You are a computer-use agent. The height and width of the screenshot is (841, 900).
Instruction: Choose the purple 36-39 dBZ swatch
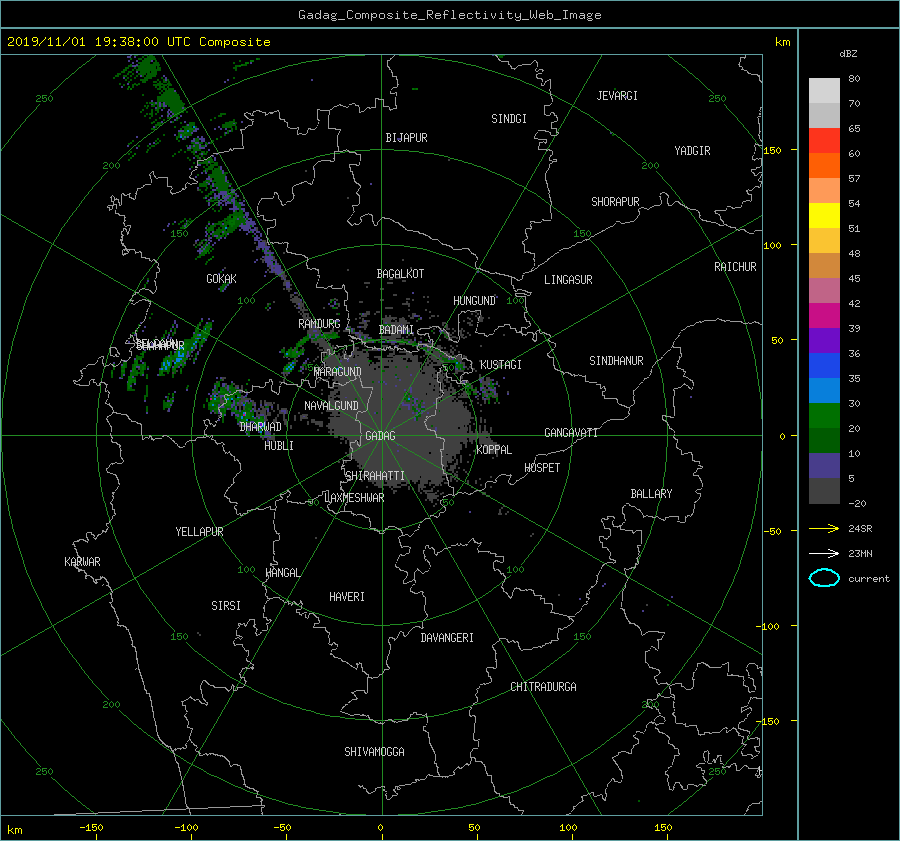[824, 341]
